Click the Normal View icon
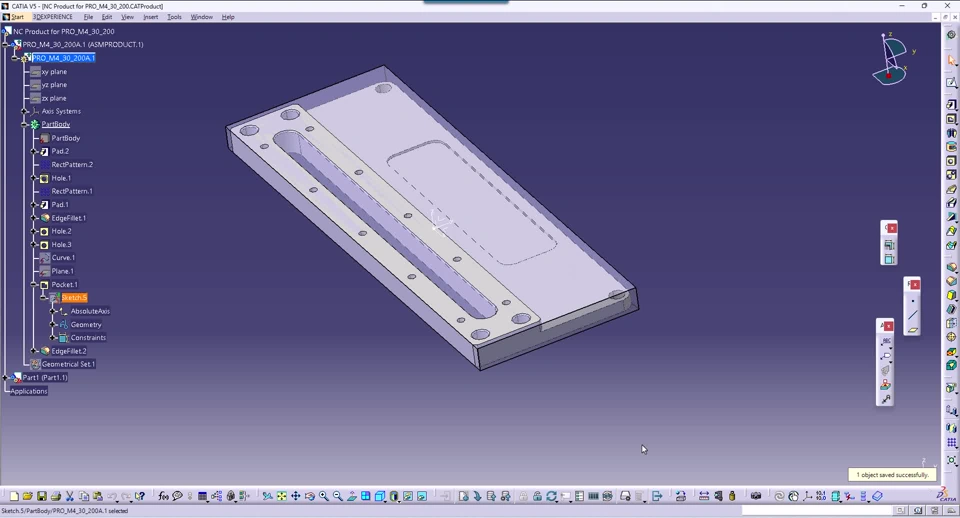960x518 pixels. [x=352, y=496]
